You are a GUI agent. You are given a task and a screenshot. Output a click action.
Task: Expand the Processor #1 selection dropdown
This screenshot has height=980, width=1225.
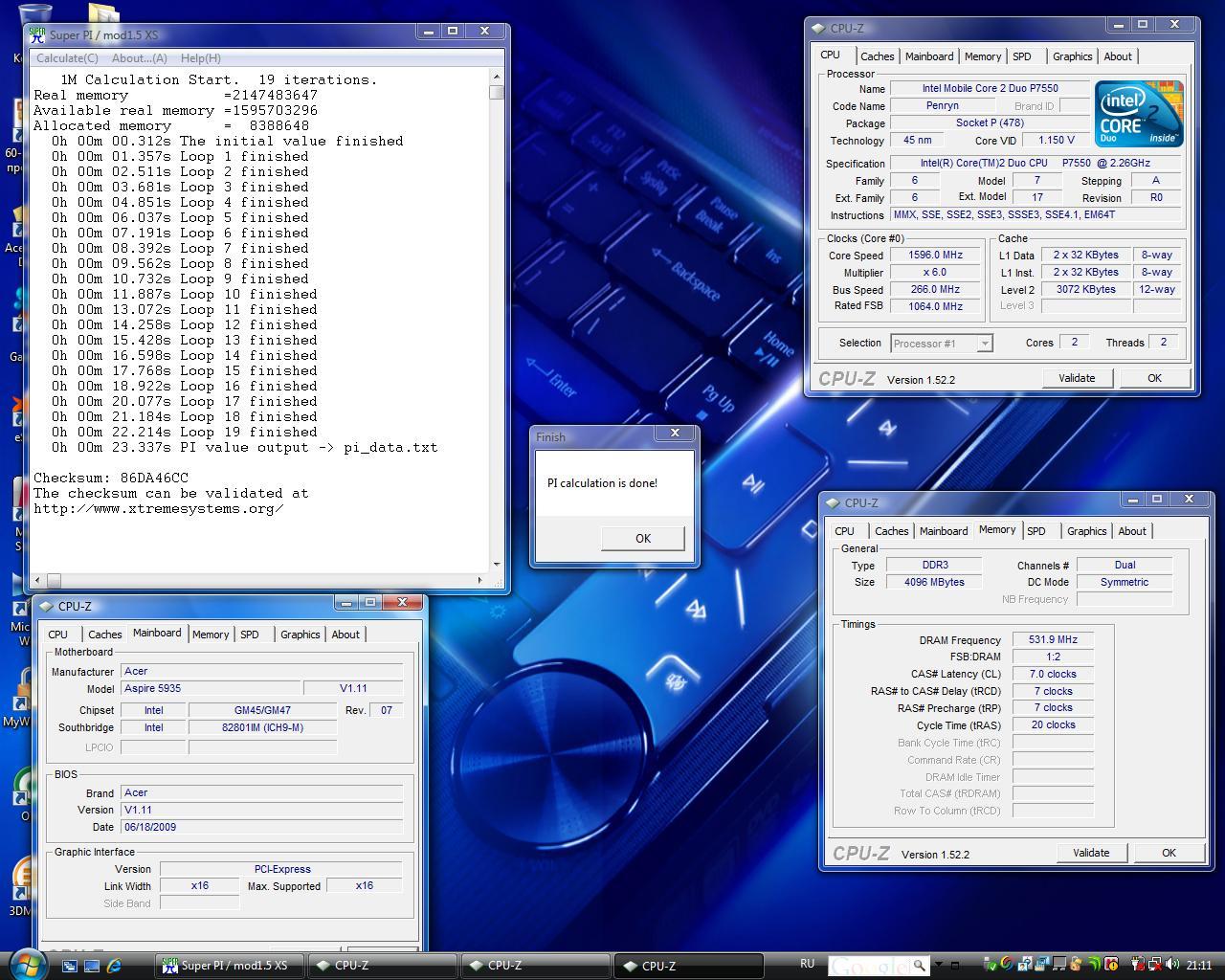coord(985,343)
